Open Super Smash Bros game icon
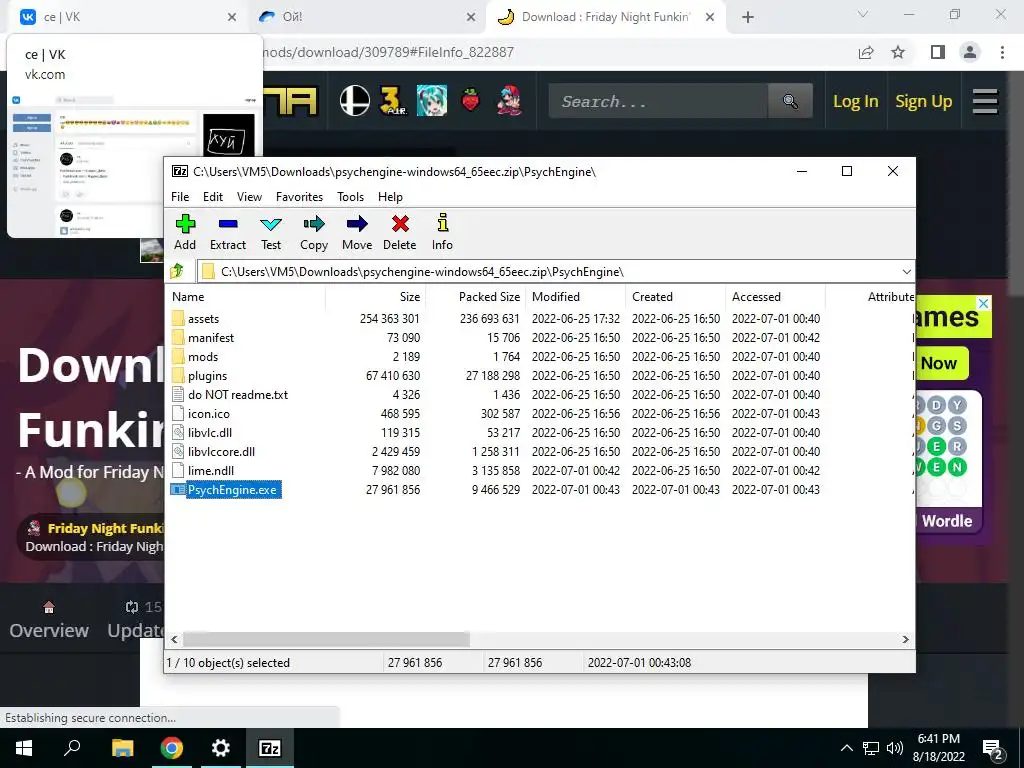The height and width of the screenshot is (768, 1024). [355, 101]
